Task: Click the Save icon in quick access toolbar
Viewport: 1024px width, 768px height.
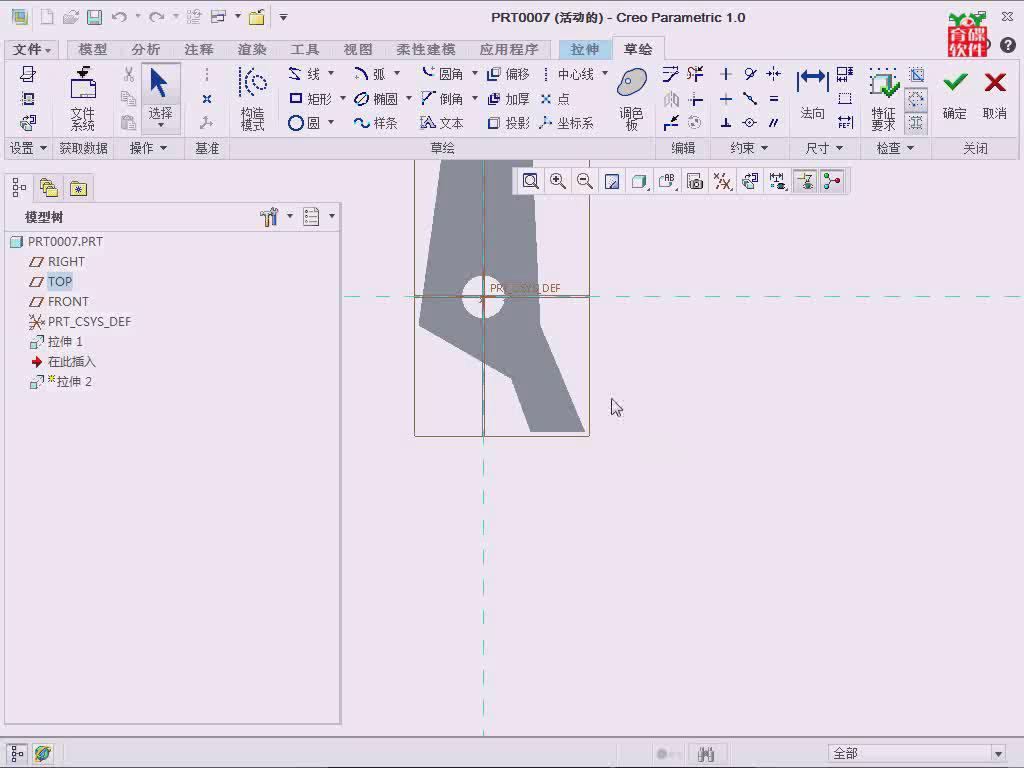Action: [x=95, y=17]
